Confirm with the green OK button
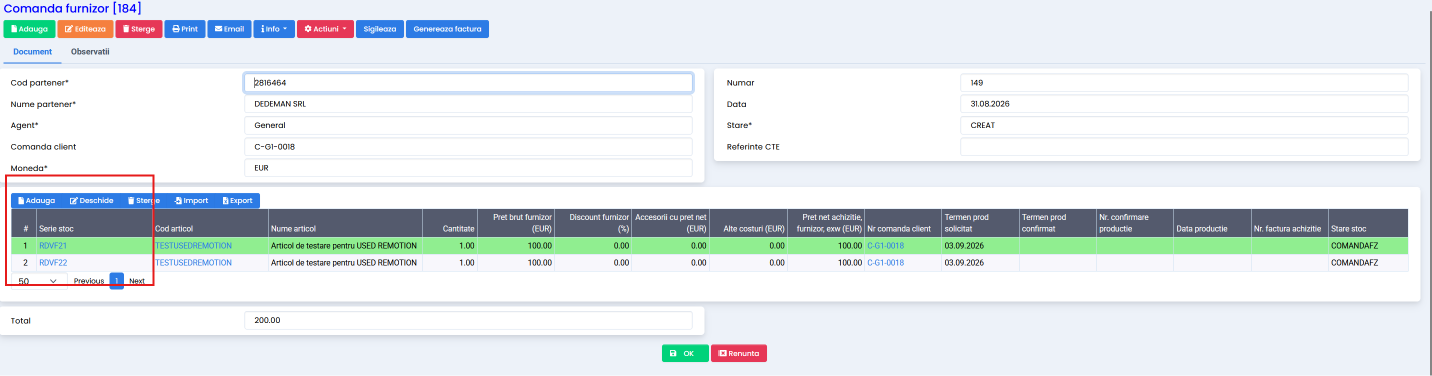The image size is (1432, 376). [x=685, y=353]
